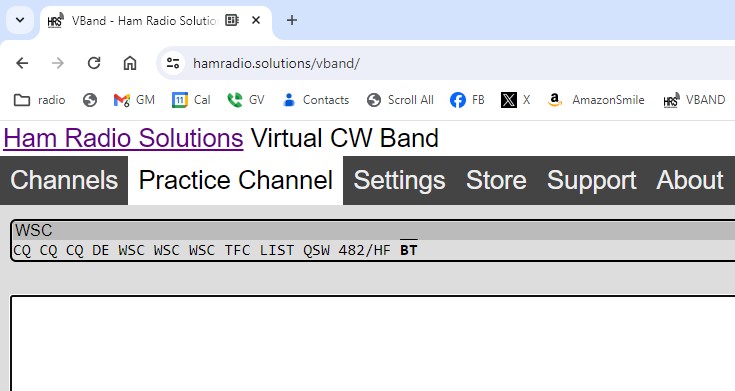Go back to the previous page
The image size is (735, 391).
coord(22,63)
